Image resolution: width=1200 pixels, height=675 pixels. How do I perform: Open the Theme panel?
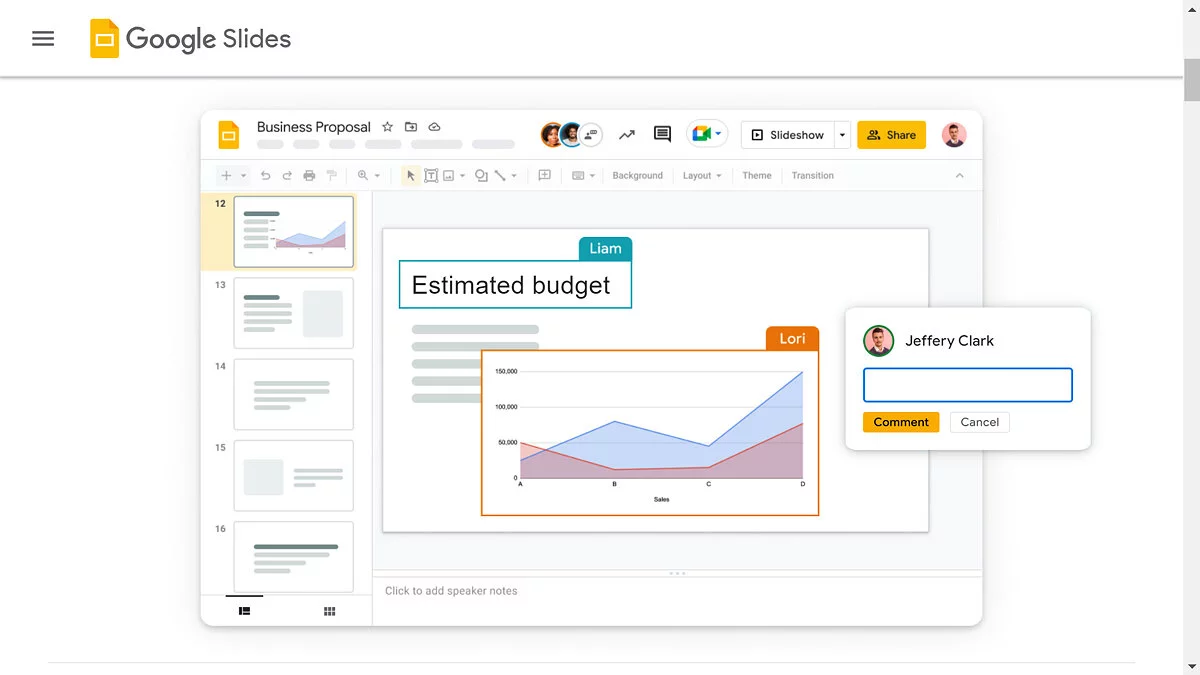point(757,176)
